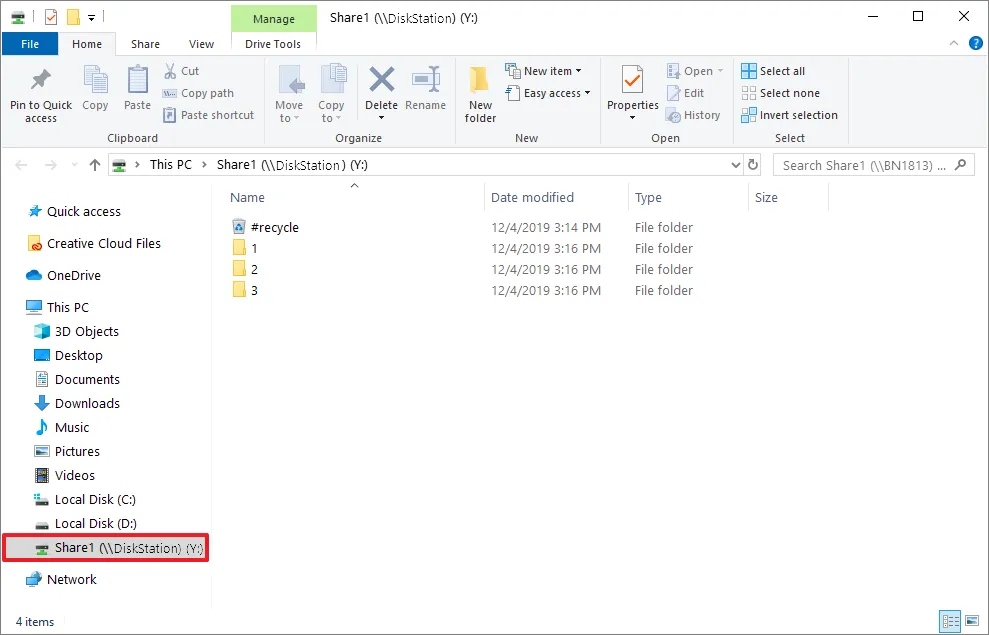Click Invert selection button
989x635 pixels.
coord(789,115)
